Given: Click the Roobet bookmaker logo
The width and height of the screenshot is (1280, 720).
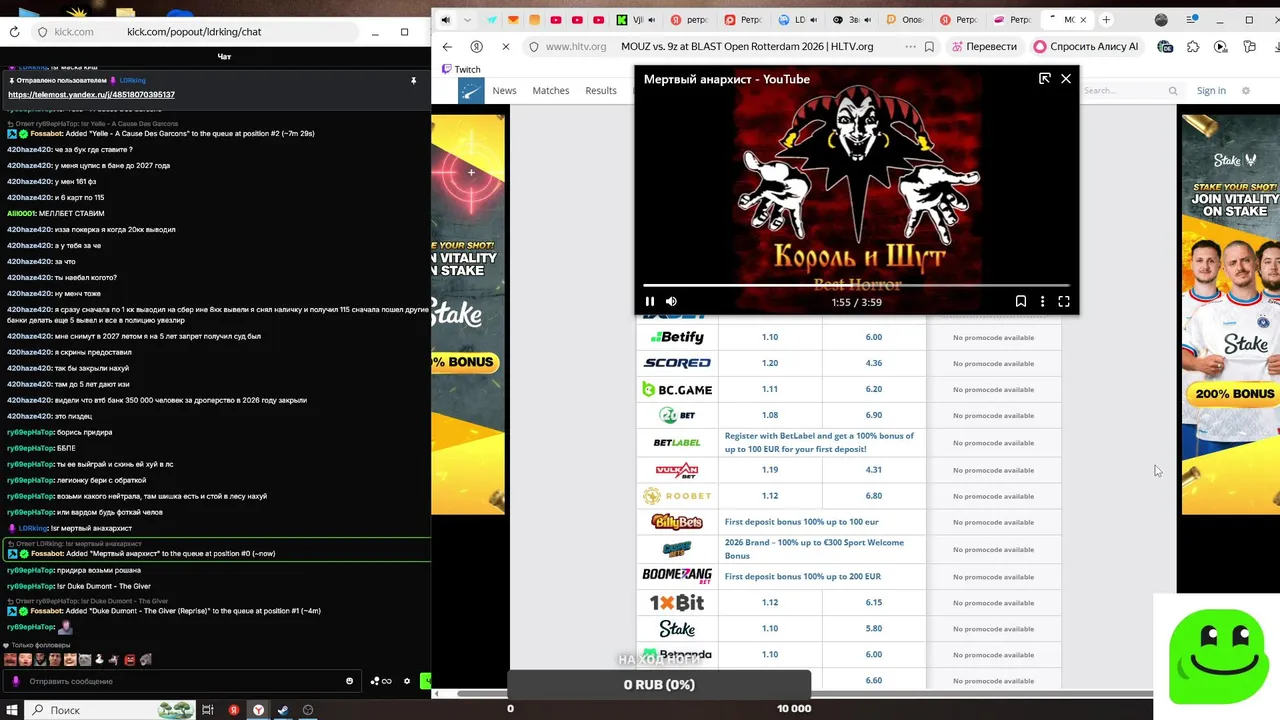Looking at the screenshot, I should tap(677, 496).
